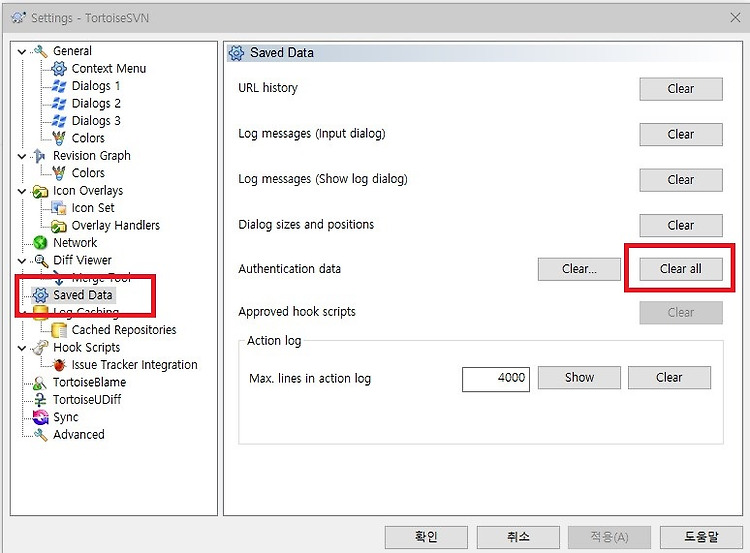The width and height of the screenshot is (750, 553).
Task: Collapse the Diff Viewer tree node
Action: (22, 261)
